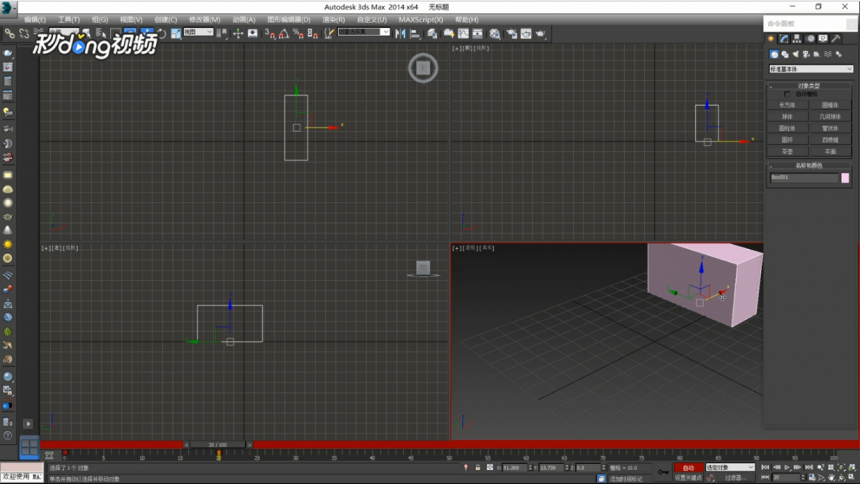Click the X coordinate input field

pos(515,468)
